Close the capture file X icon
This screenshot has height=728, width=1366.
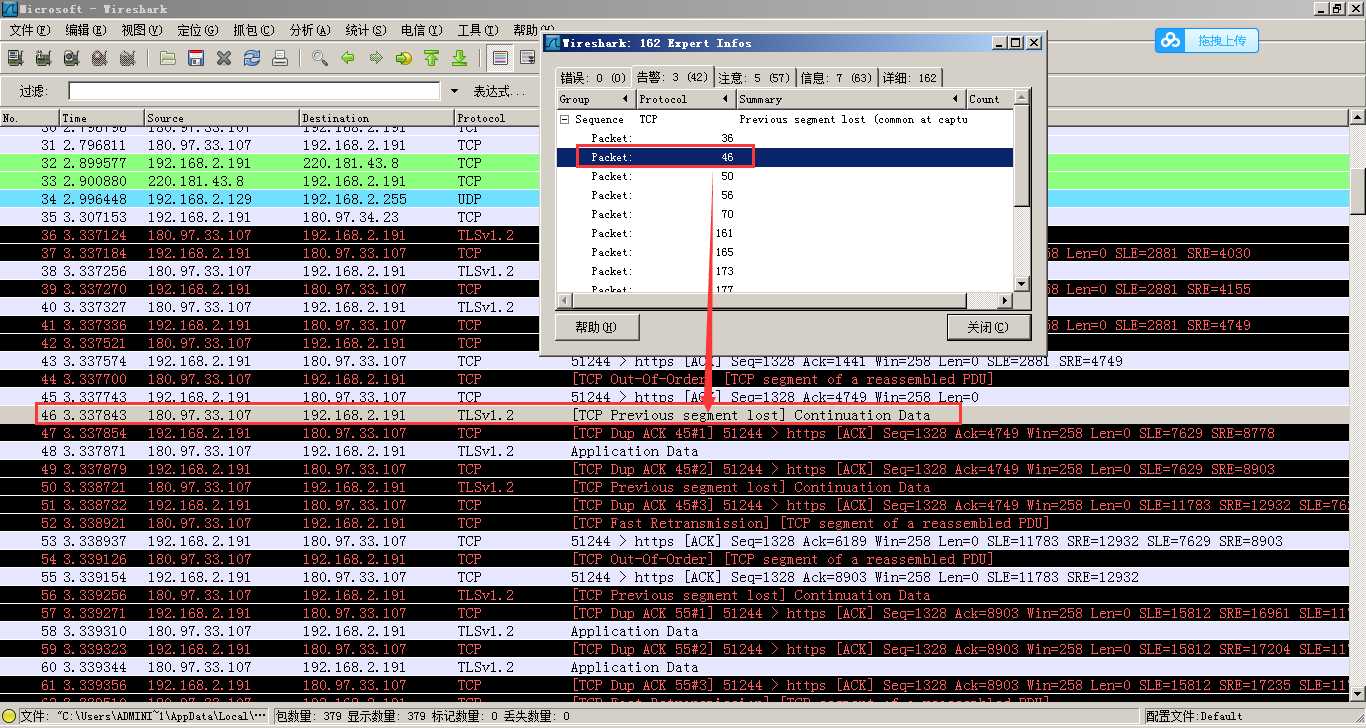click(224, 58)
